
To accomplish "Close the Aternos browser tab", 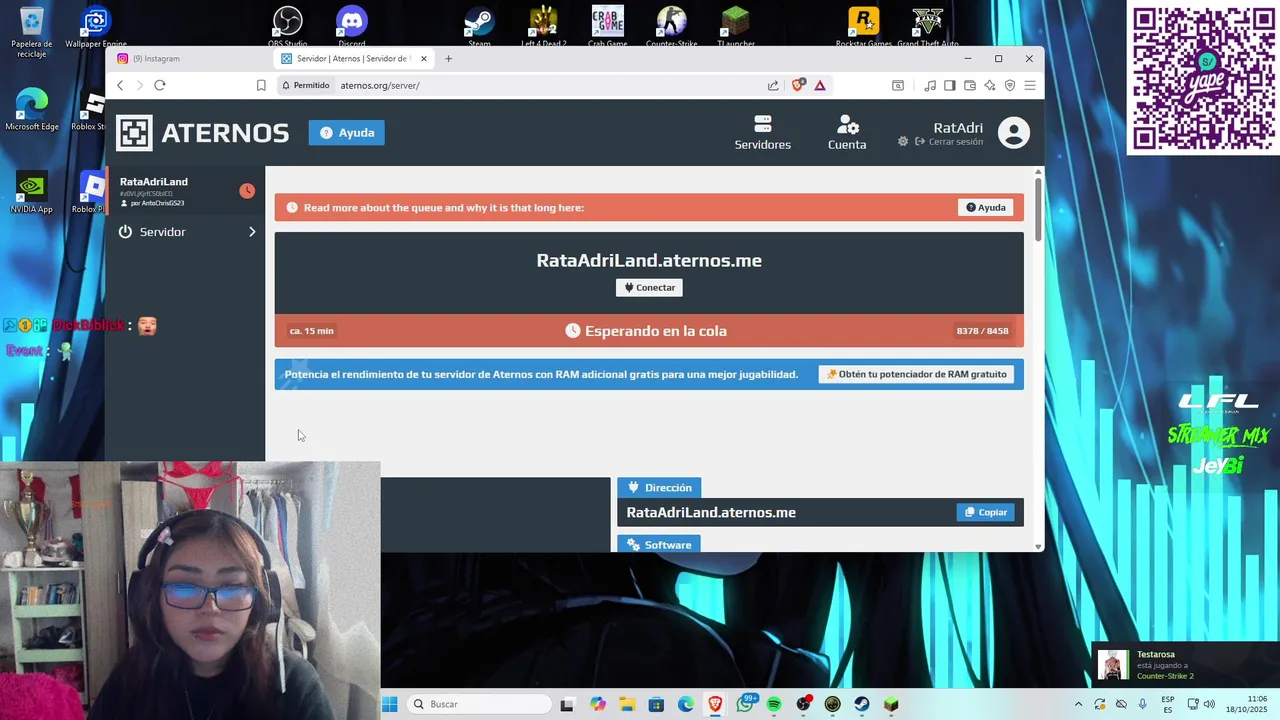I will pyautogui.click(x=424, y=59).
